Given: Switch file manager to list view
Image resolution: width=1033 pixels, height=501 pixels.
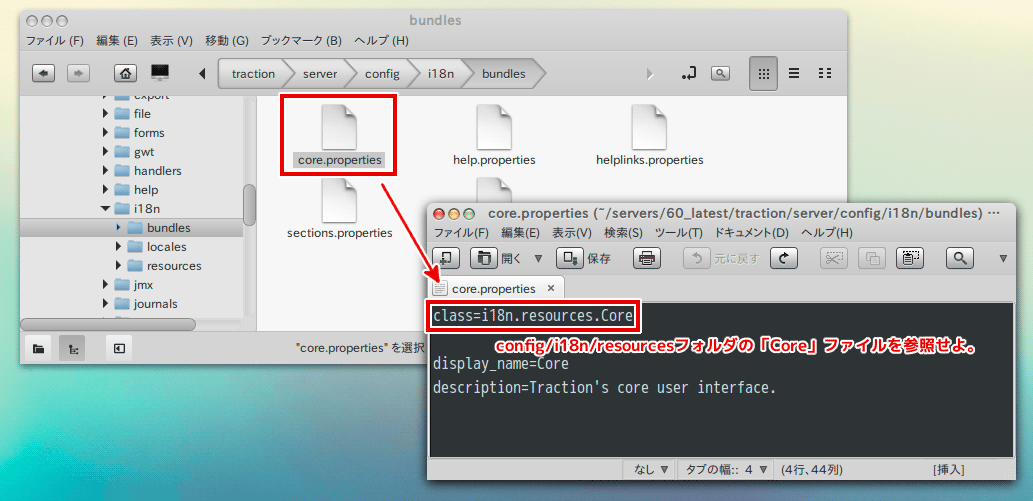Looking at the screenshot, I should tap(794, 74).
